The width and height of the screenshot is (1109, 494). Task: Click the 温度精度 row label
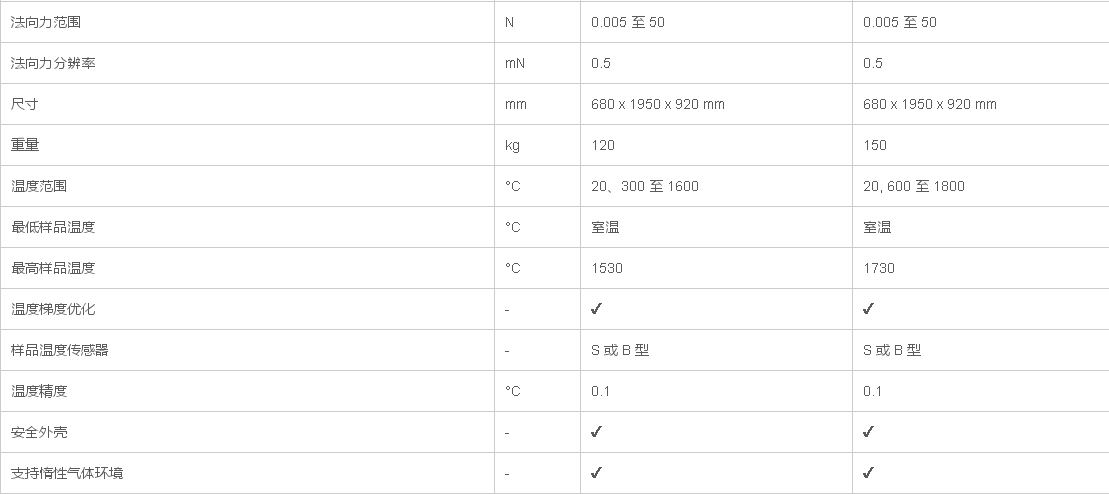coord(39,391)
